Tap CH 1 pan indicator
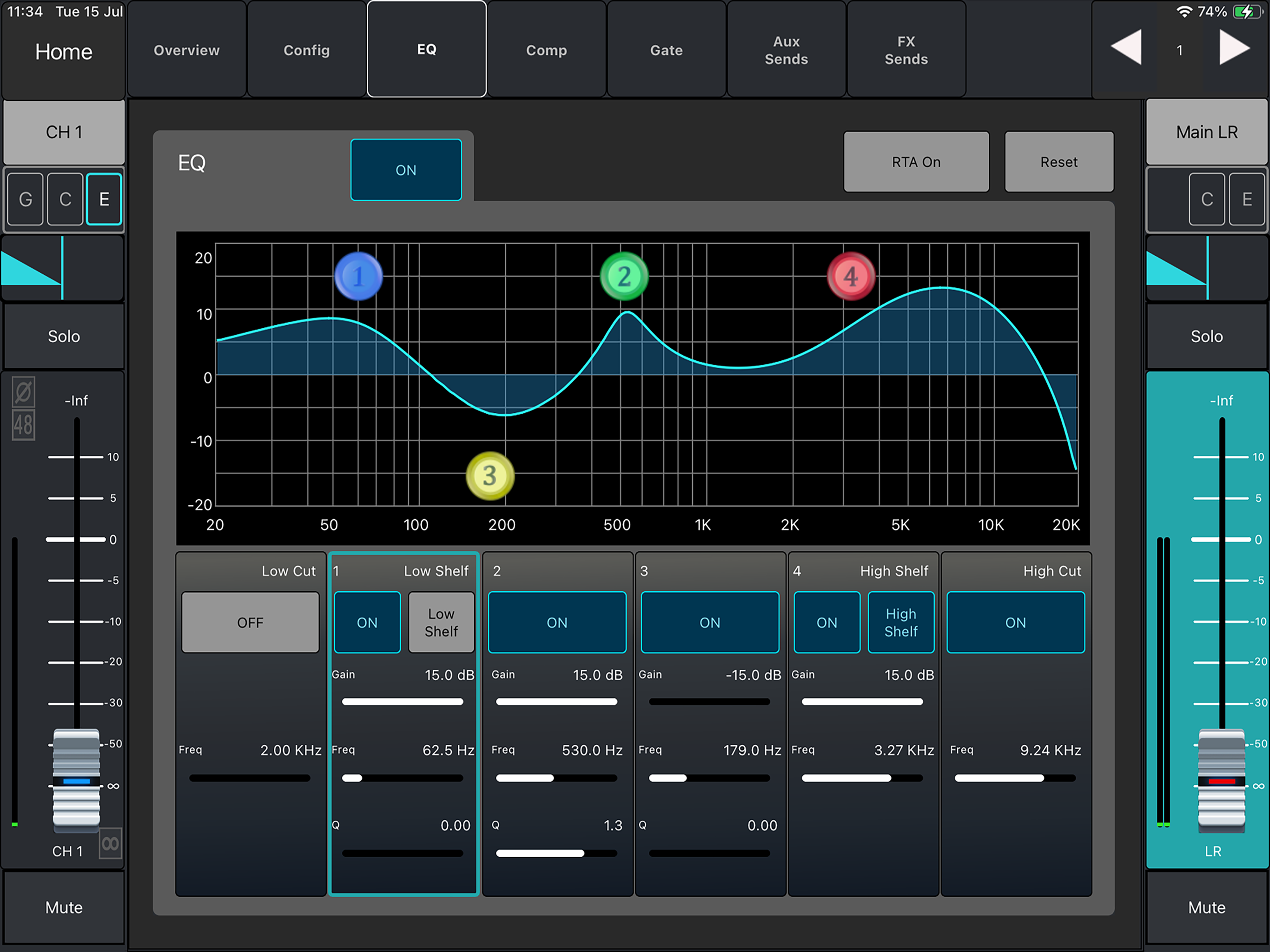1270x952 pixels. tap(63, 268)
